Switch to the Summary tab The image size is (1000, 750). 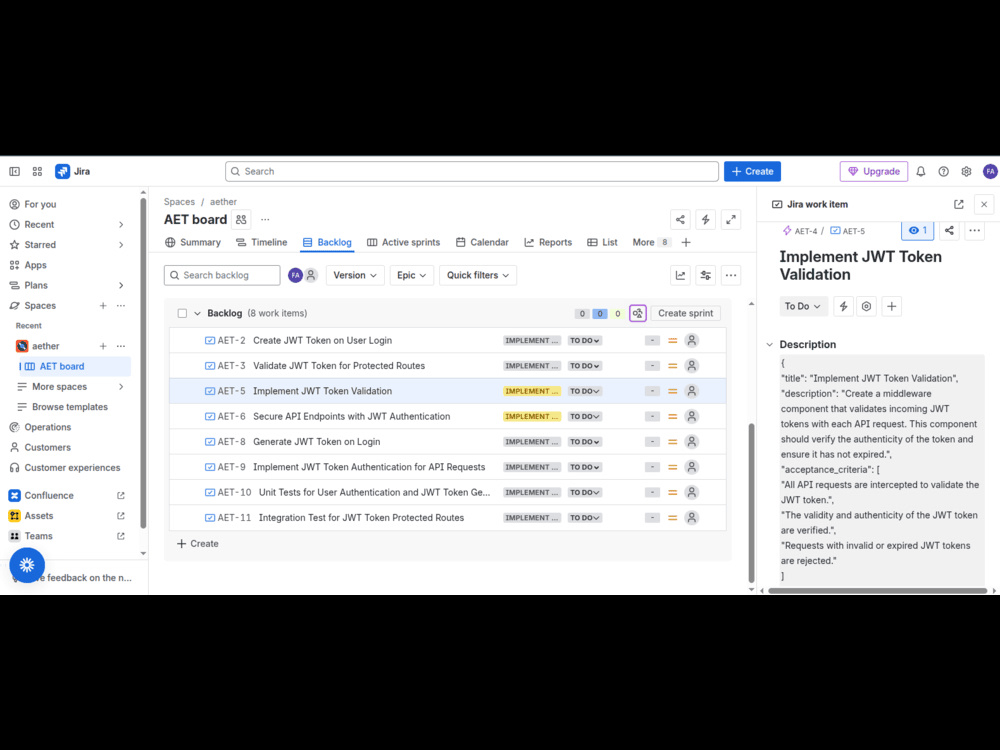(193, 242)
